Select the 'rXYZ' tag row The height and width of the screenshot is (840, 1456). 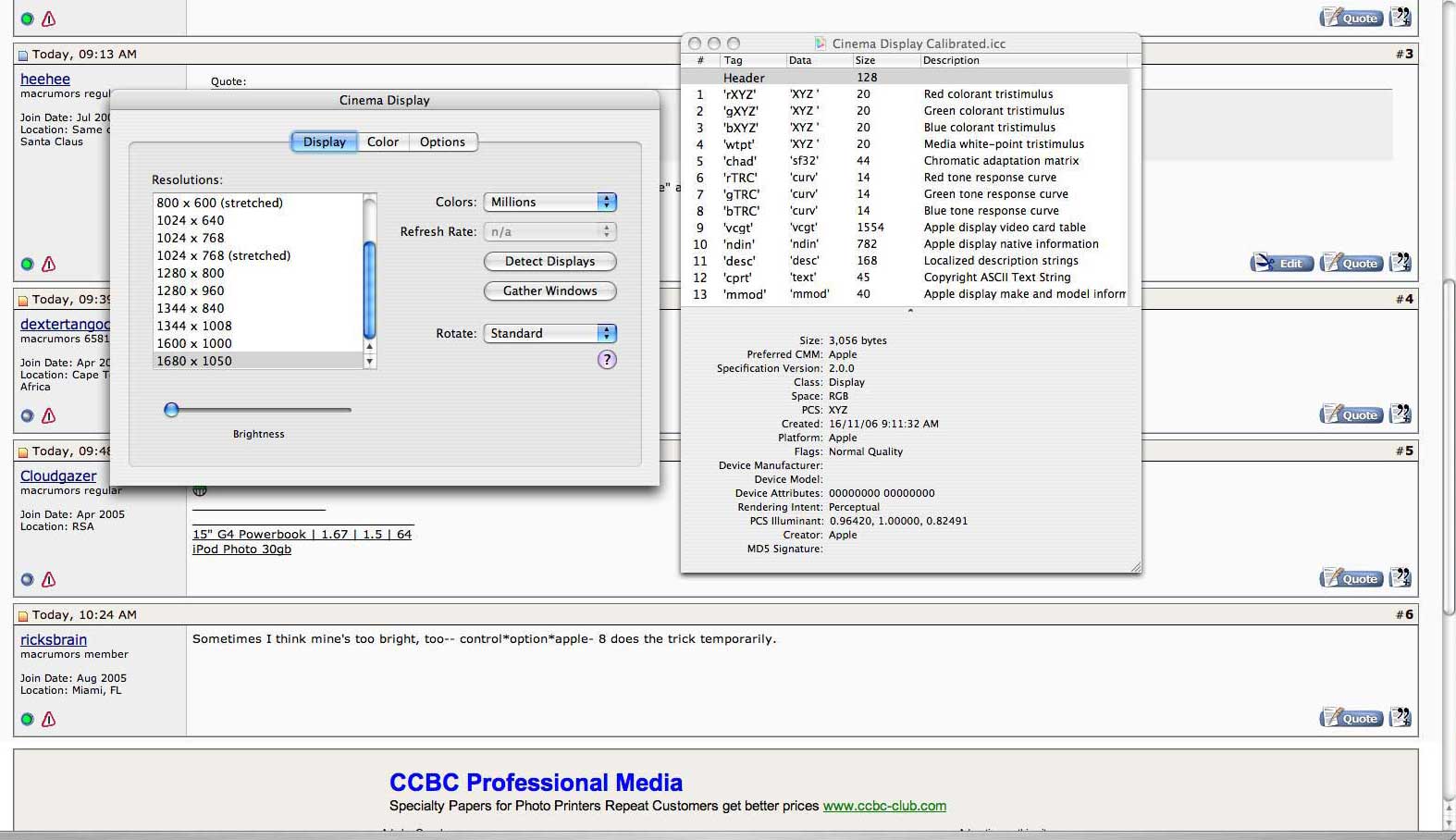(x=905, y=94)
